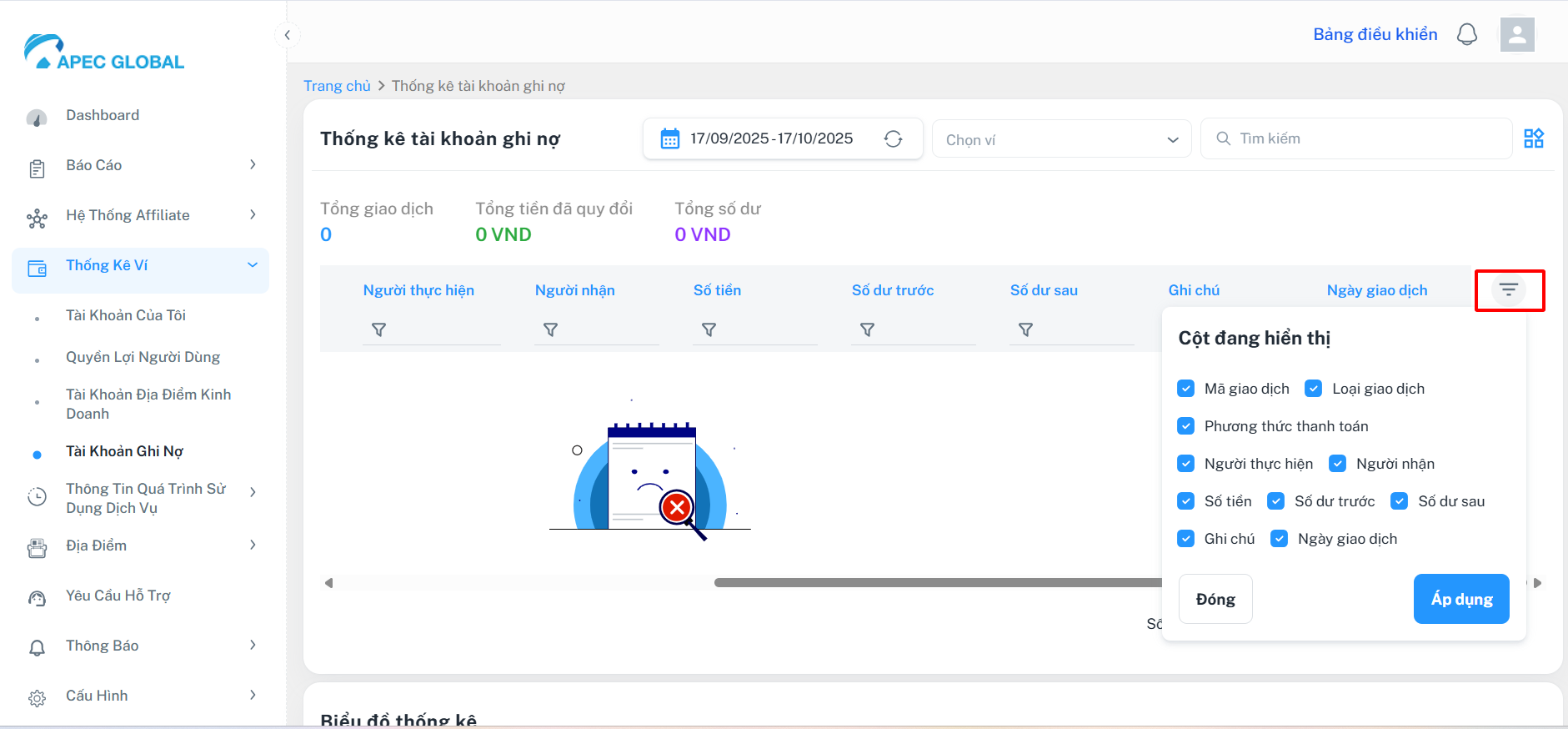Open the Chọn ví dropdown
Viewport: 1568px width, 729px height.
[1060, 139]
